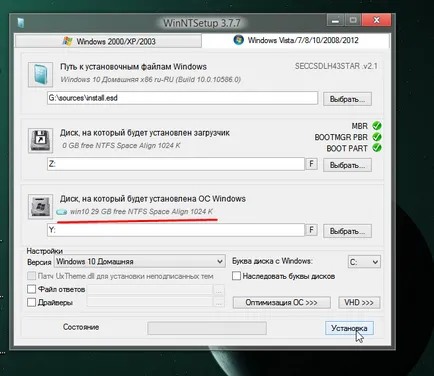Viewport: 434px width, 376px height.
Task: Toggle Наследовать буквы дисков checkbox
Action: (236, 276)
